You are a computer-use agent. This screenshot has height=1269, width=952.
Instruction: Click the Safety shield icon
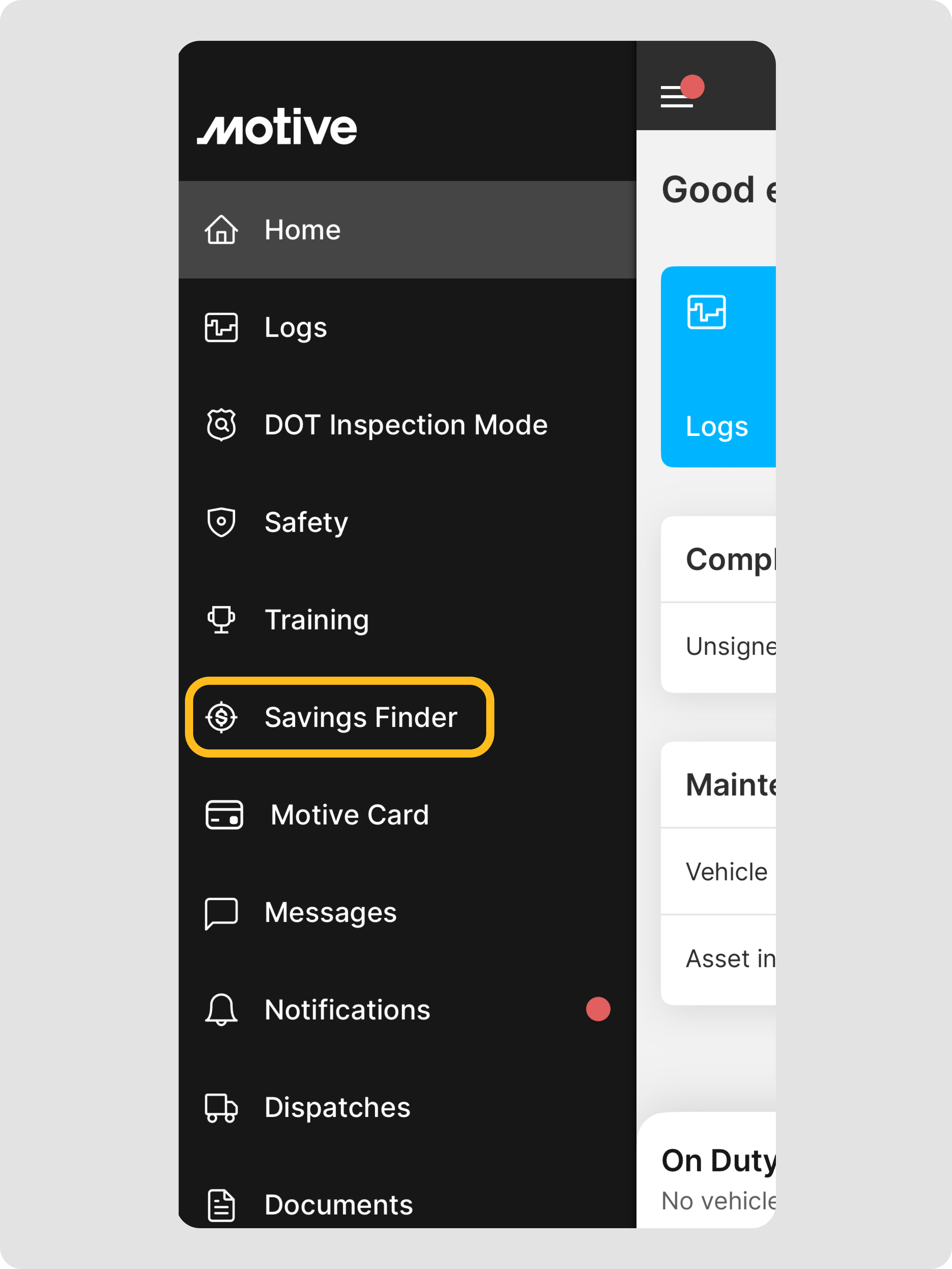[x=221, y=522]
